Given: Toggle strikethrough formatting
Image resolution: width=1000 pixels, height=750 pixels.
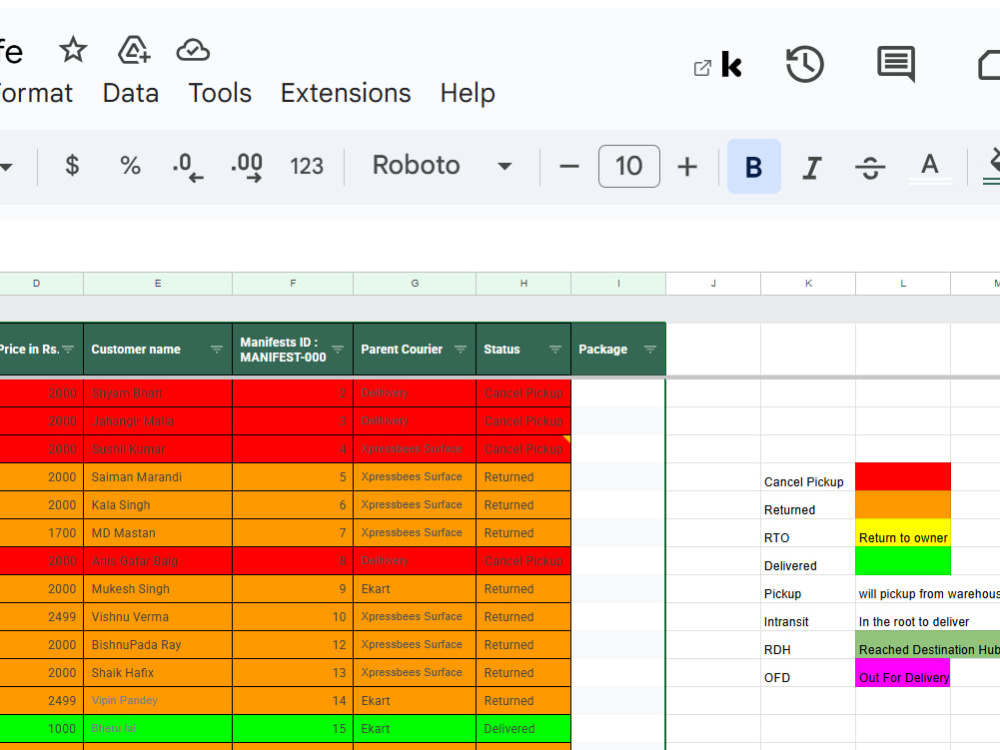Looking at the screenshot, I should click(x=870, y=167).
